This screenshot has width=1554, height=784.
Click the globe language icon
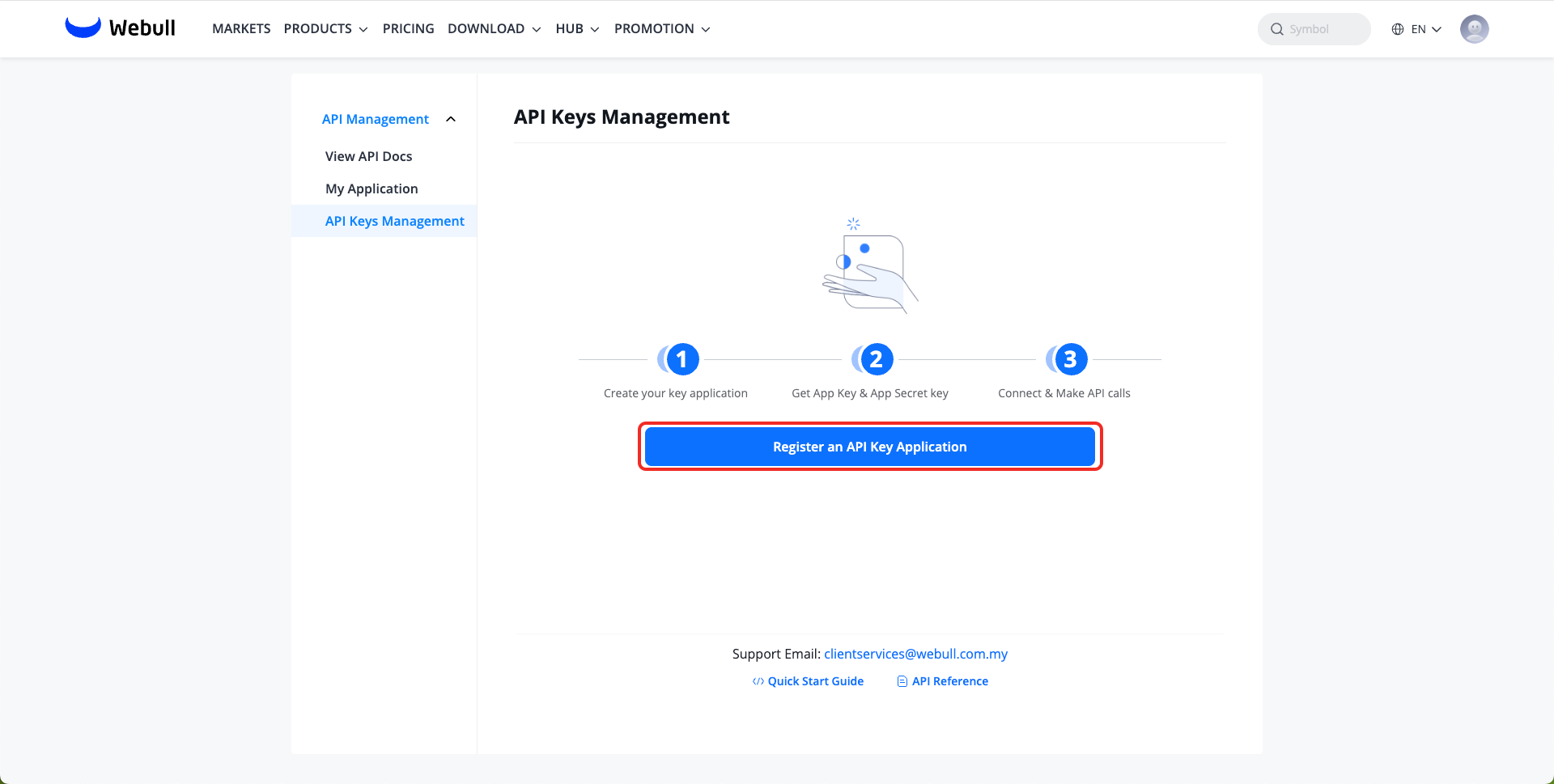tap(1398, 29)
